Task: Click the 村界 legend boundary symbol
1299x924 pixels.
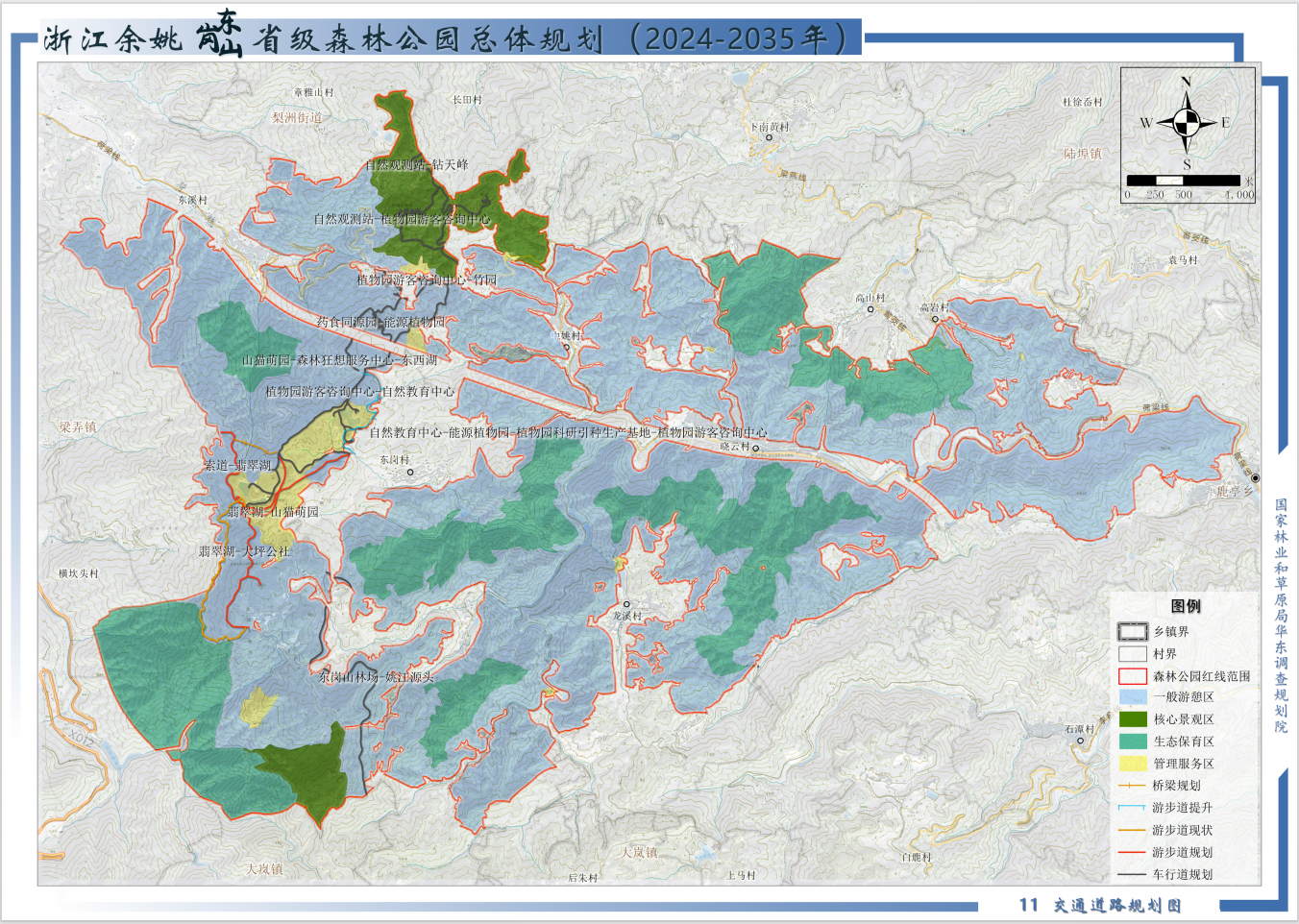Action: click(x=1133, y=654)
